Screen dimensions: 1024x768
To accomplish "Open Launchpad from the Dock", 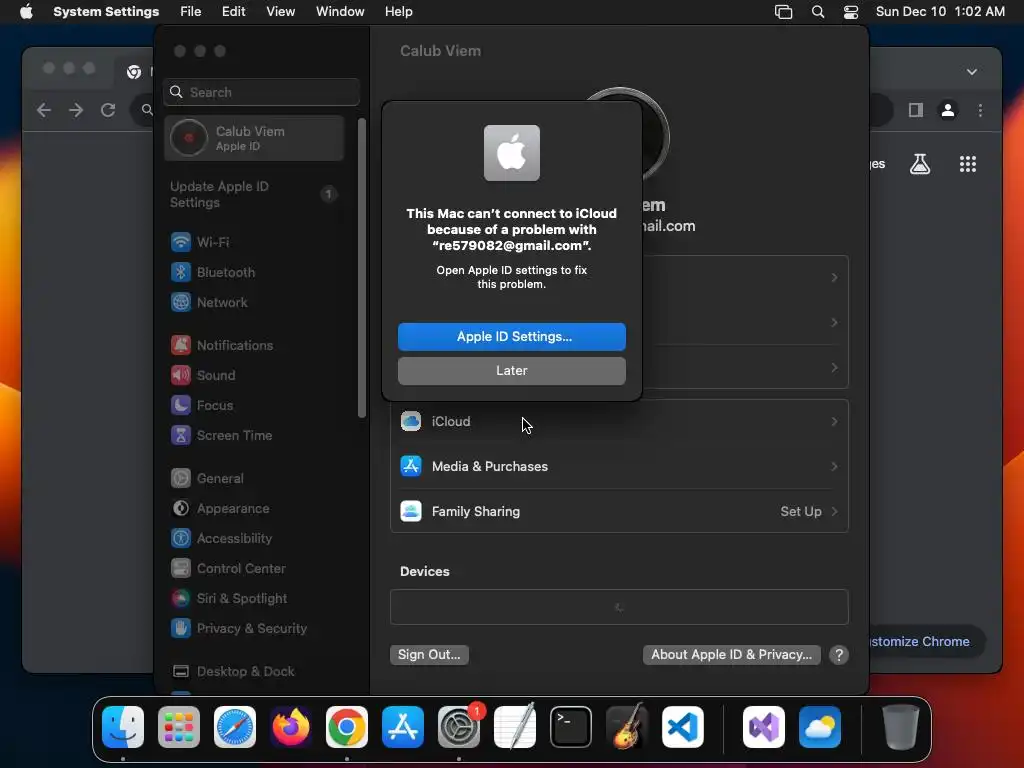I will (179, 727).
